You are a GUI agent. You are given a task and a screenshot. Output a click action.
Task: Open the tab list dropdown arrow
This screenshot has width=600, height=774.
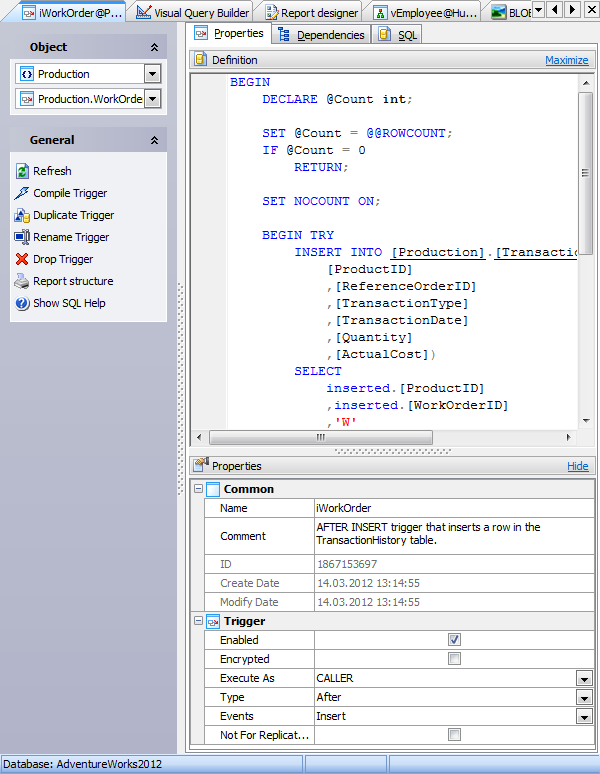(x=538, y=9)
